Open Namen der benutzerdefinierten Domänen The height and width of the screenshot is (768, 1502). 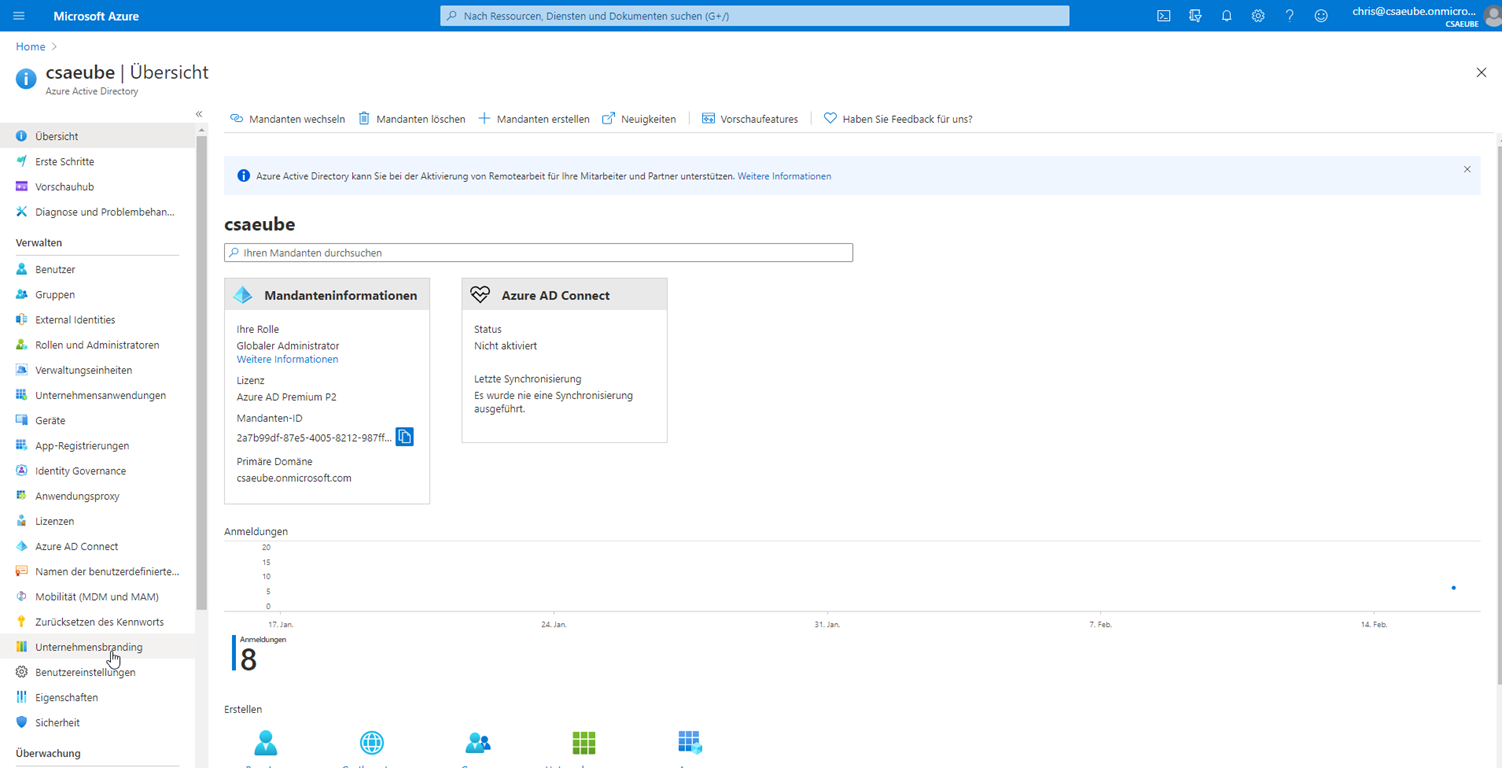tap(97, 571)
